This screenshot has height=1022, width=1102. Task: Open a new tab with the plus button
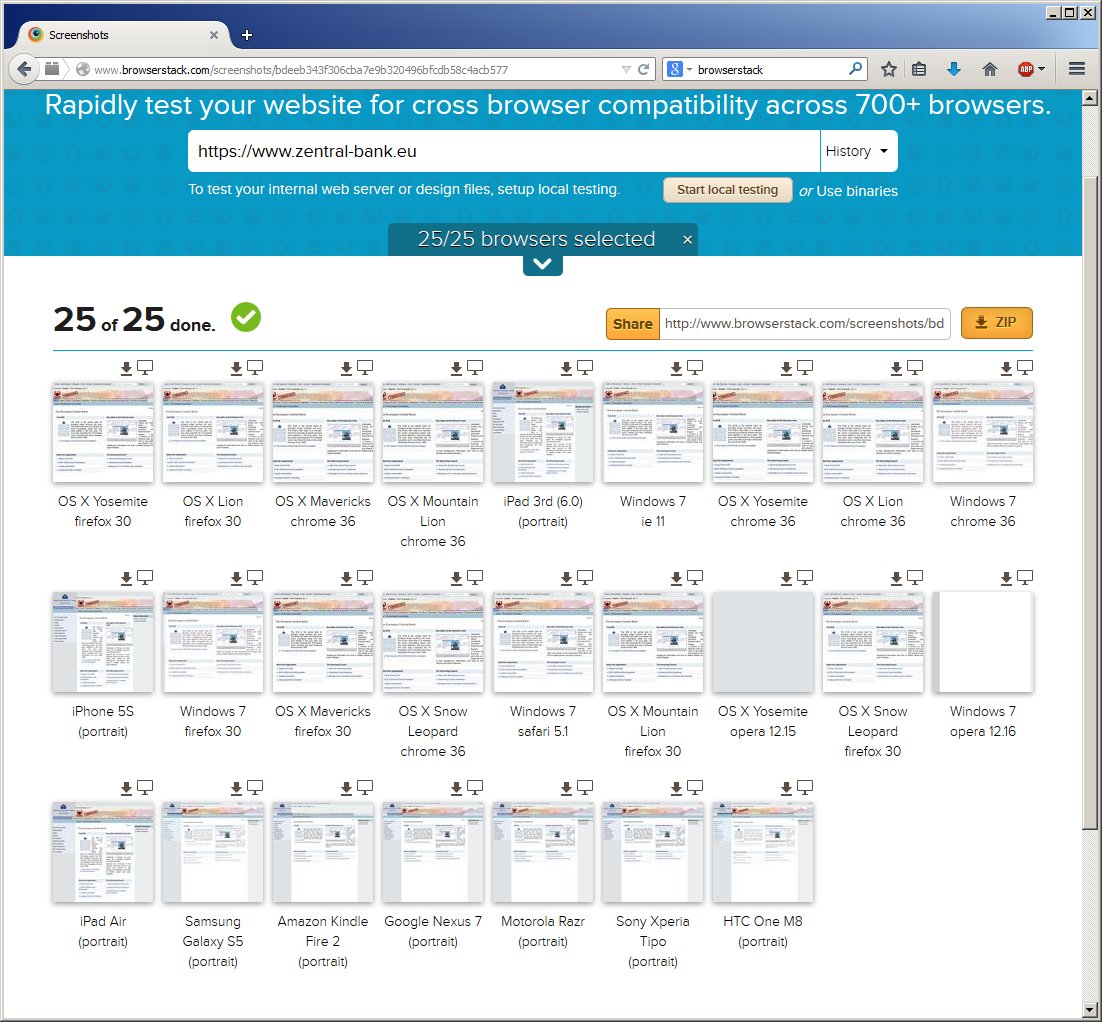(247, 35)
